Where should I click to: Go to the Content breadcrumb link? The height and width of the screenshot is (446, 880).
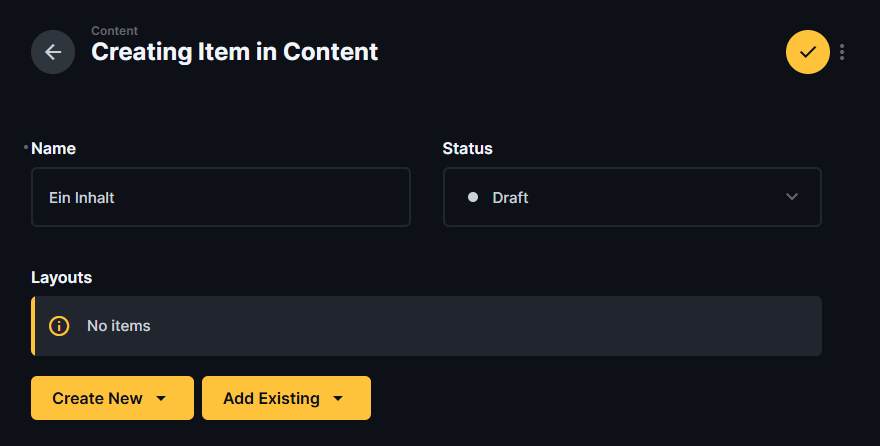[x=115, y=31]
